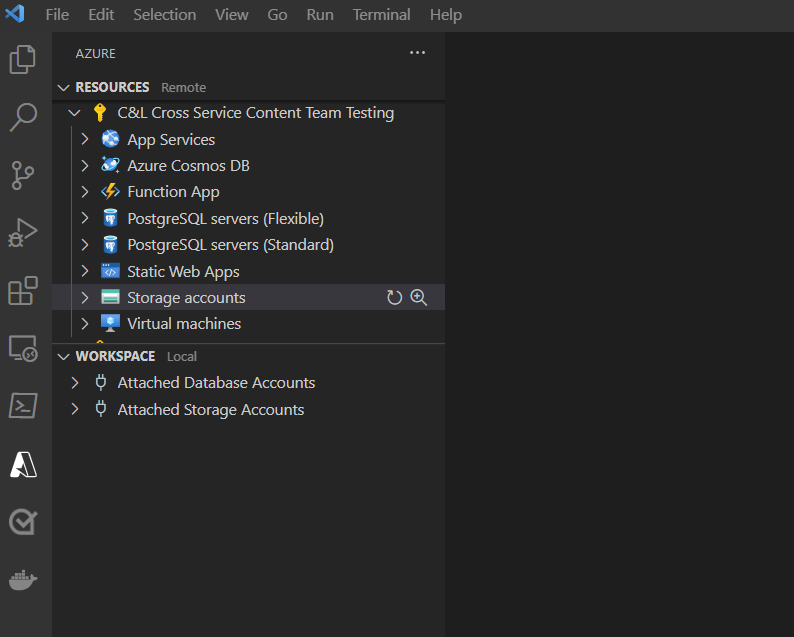
Task: Expand the Azure Cosmos DB node
Action: click(85, 166)
